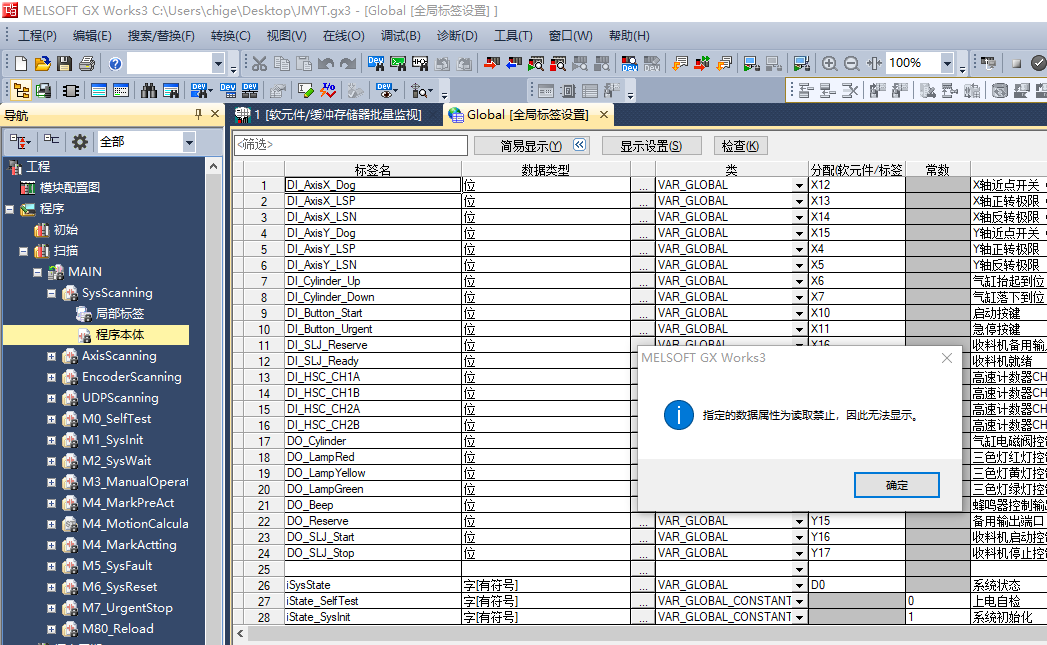Click the Print icon in toolbar
This screenshot has width=1047, height=645.
click(86, 63)
